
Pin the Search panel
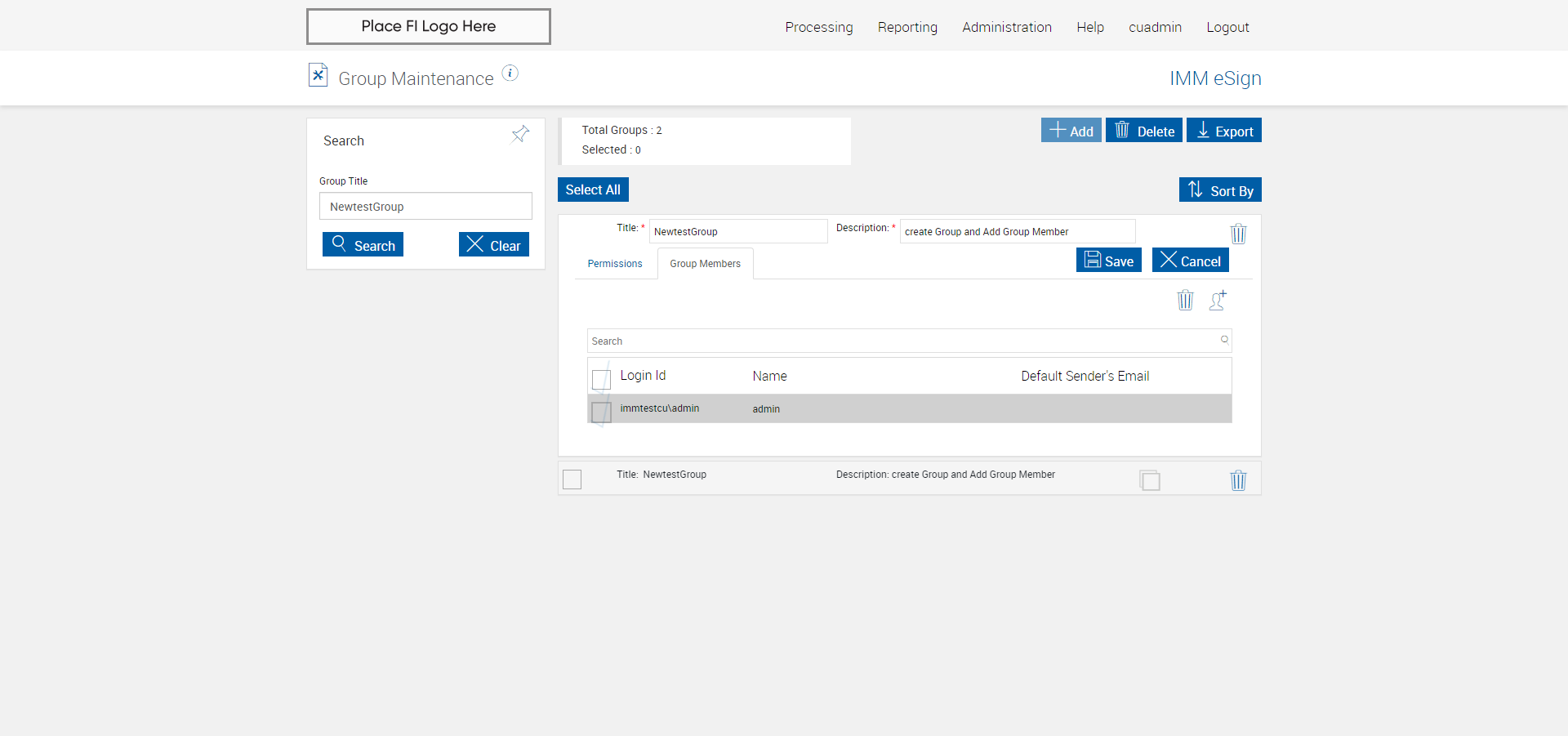(520, 134)
